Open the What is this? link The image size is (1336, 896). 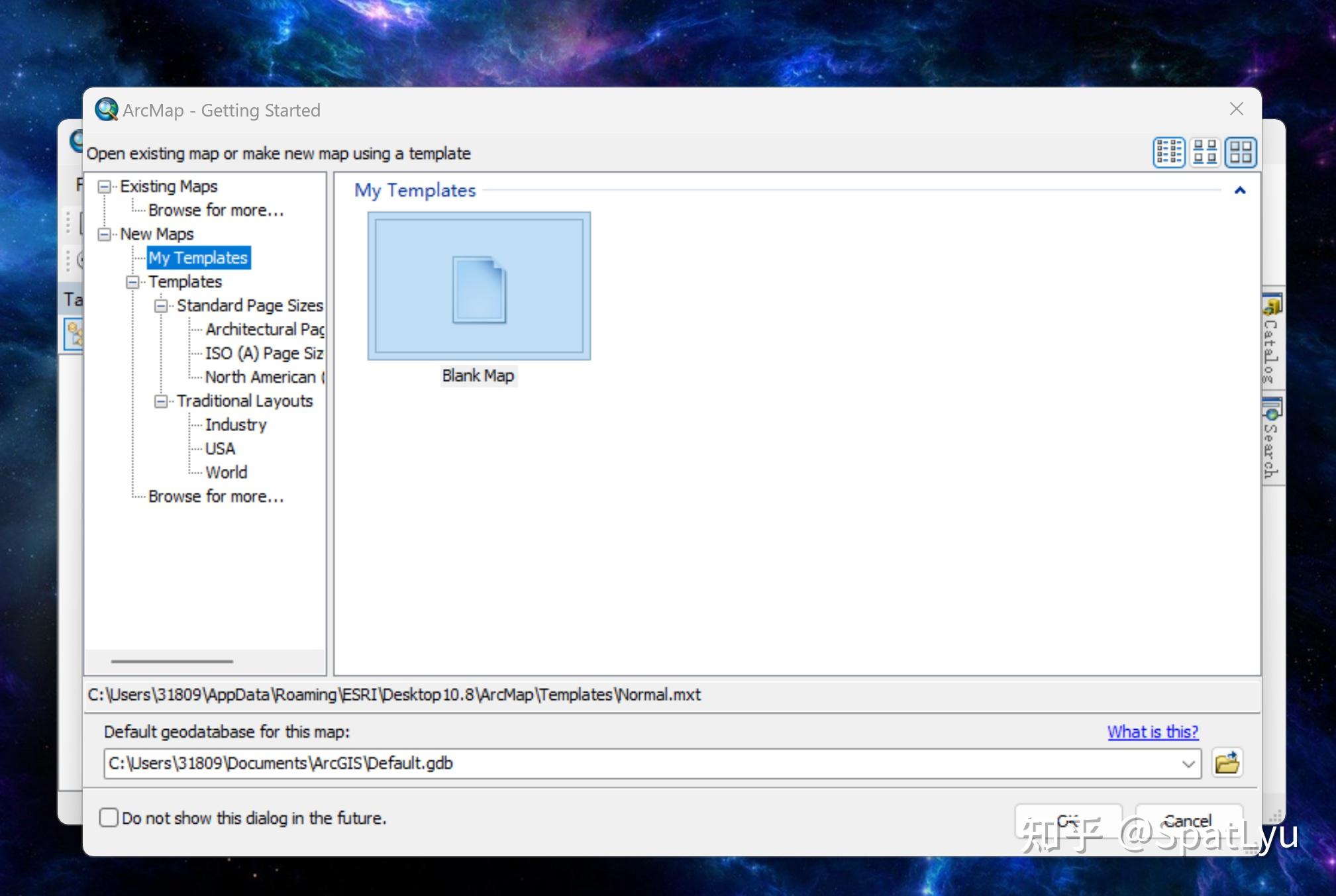tap(1153, 732)
